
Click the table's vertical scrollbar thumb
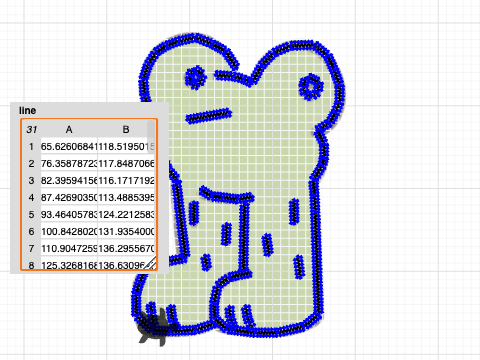(x=152, y=131)
